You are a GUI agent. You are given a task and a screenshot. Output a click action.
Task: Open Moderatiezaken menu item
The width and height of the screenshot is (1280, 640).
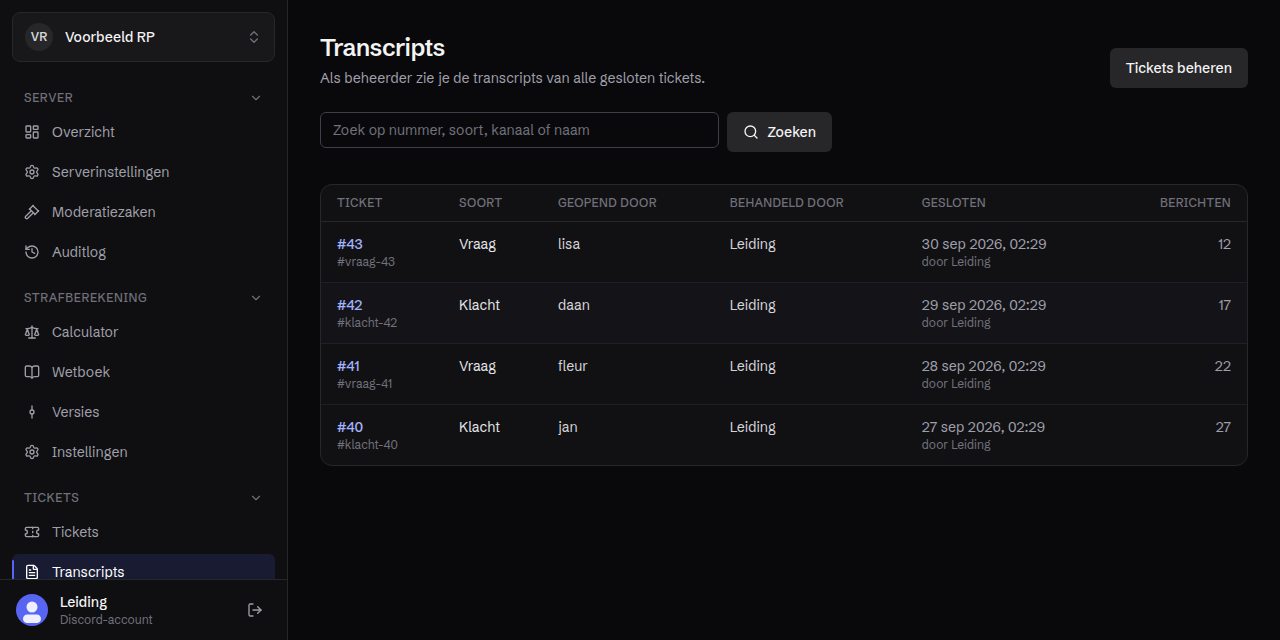143,212
